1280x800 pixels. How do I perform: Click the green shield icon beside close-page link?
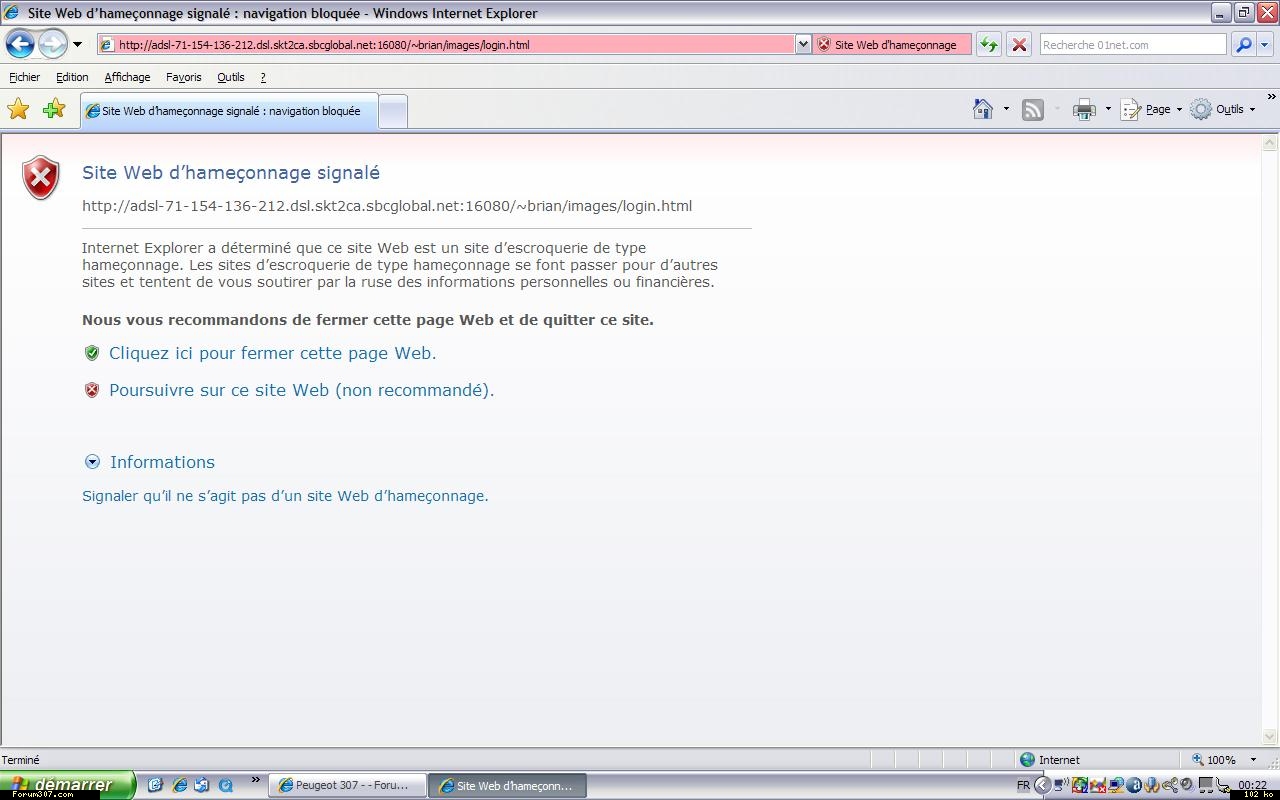pyautogui.click(x=92, y=353)
